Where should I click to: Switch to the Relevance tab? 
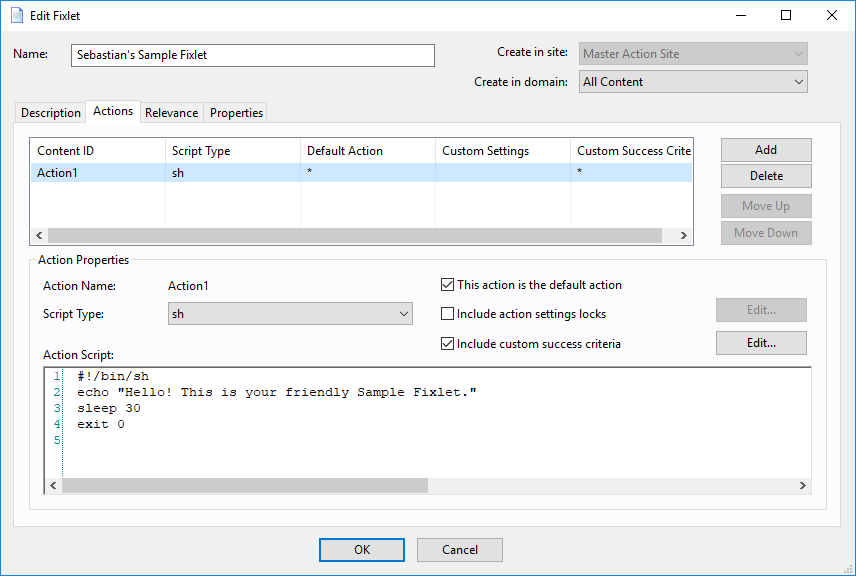pos(171,113)
